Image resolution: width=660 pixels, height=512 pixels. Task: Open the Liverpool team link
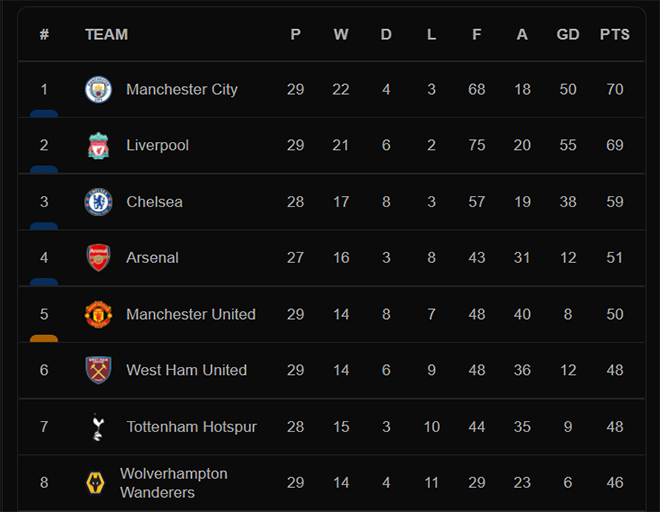[x=157, y=145]
